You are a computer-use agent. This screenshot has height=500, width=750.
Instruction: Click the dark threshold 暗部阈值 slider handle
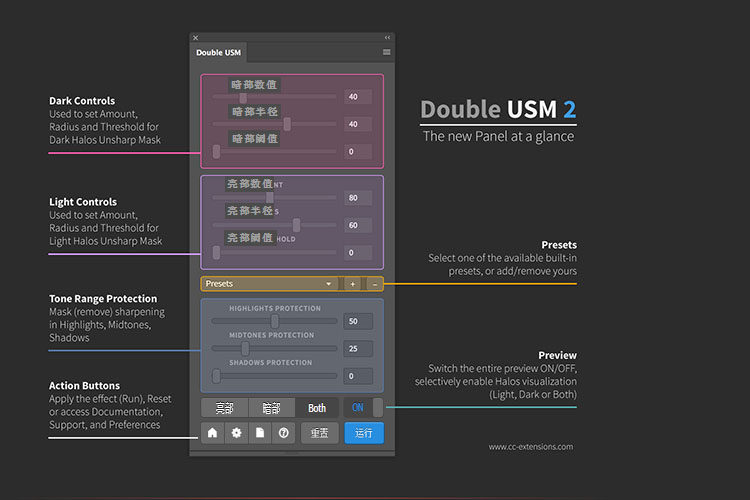tap(217, 152)
